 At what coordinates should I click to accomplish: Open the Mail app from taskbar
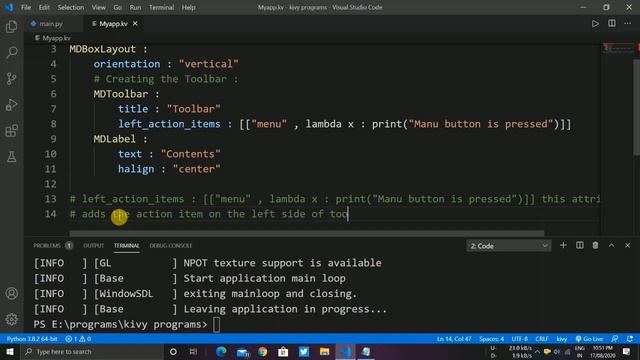point(243,351)
